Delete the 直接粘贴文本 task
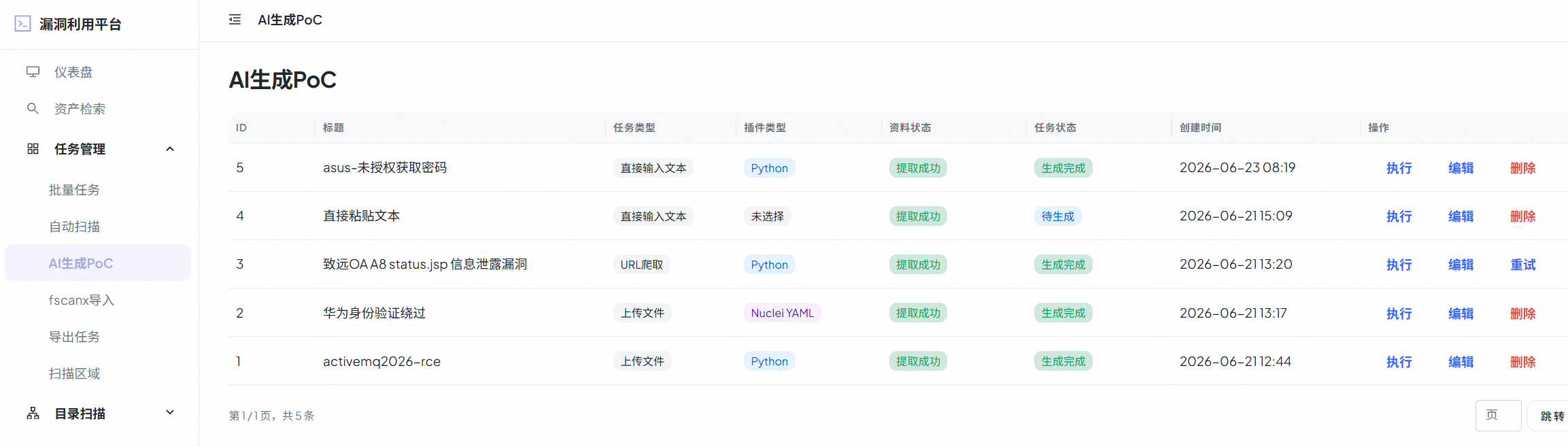 point(1522,216)
